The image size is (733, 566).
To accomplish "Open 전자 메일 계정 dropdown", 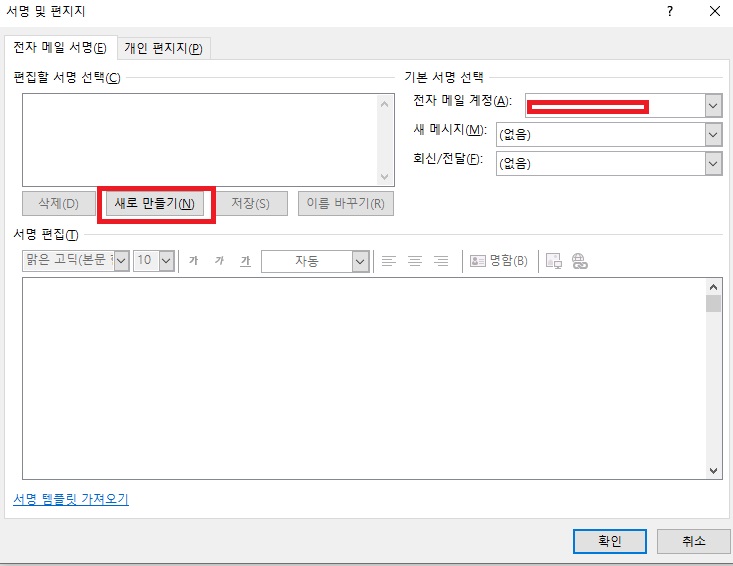I will pyautogui.click(x=713, y=106).
